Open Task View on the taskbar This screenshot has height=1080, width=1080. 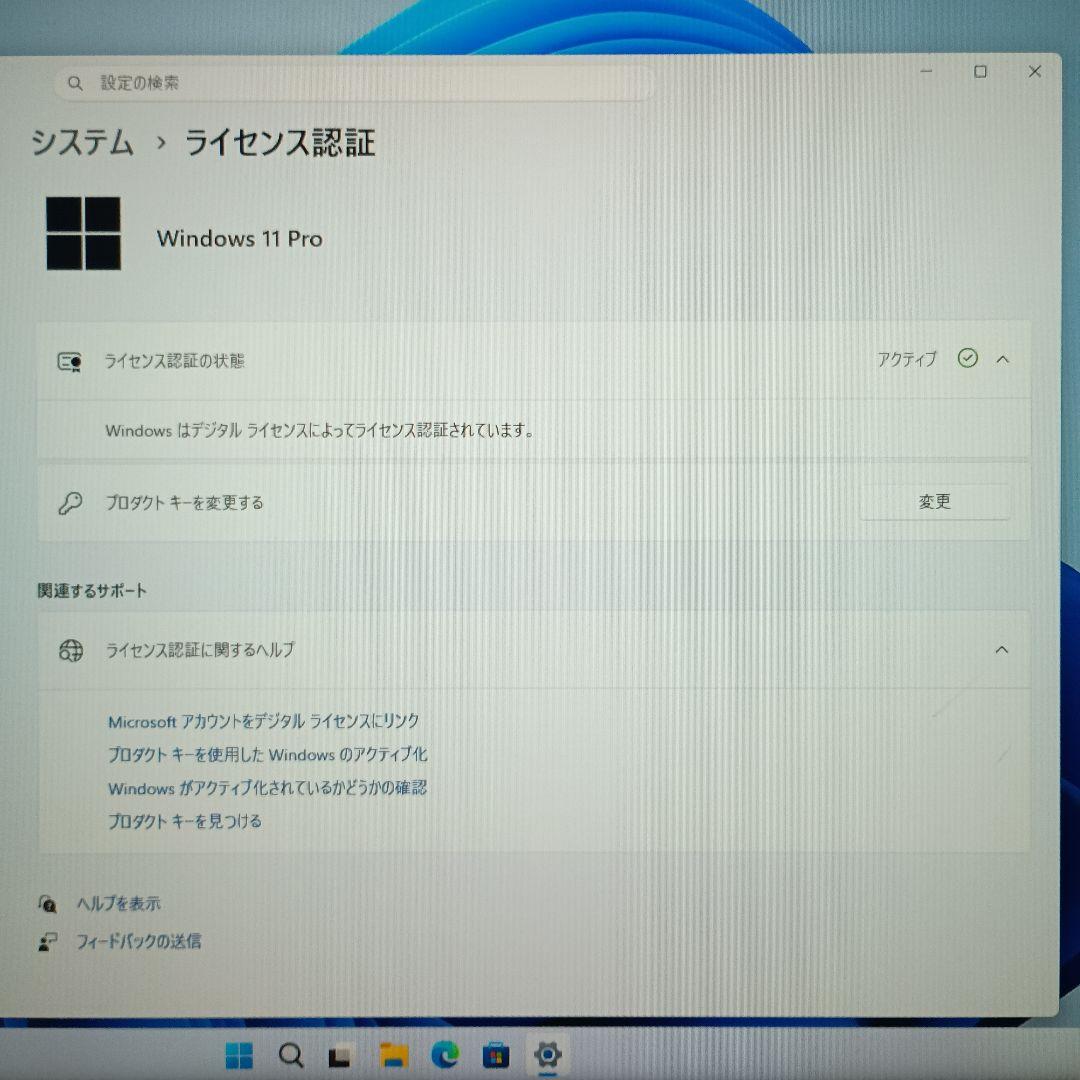[340, 1056]
